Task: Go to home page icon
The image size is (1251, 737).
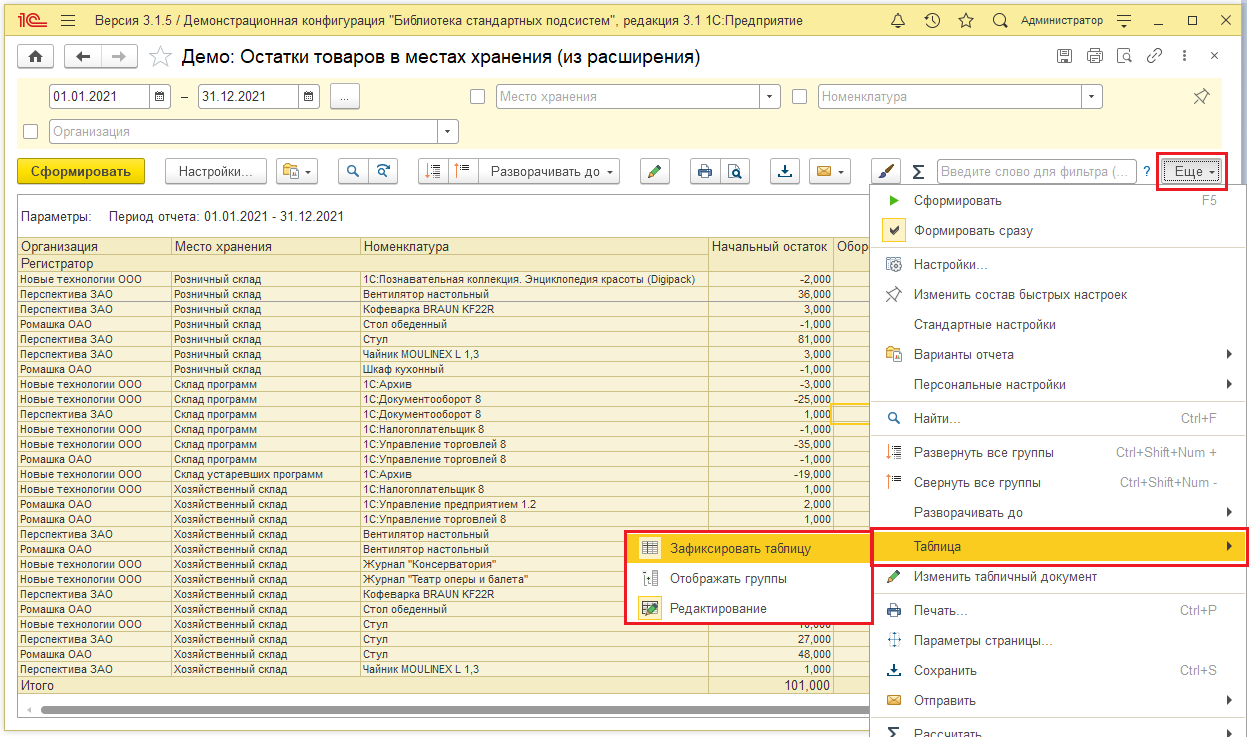Action: (x=36, y=57)
